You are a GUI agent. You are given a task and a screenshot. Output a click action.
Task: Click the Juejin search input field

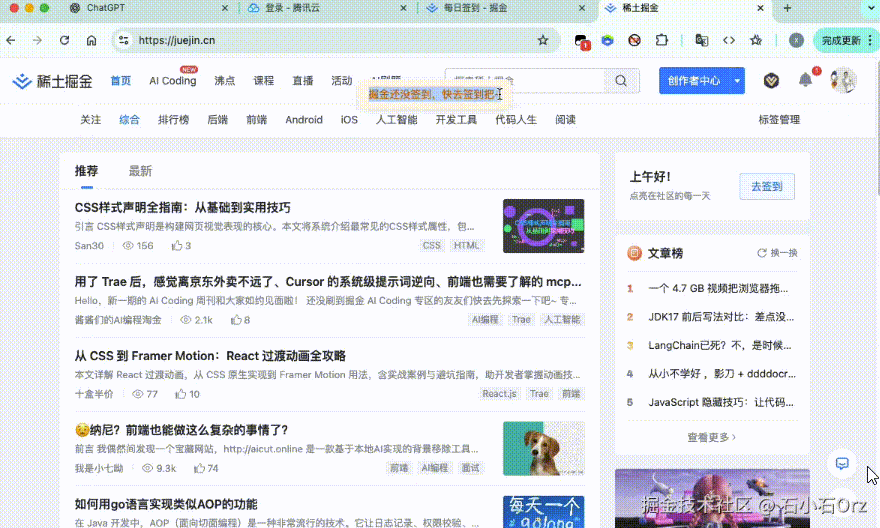coord(525,81)
